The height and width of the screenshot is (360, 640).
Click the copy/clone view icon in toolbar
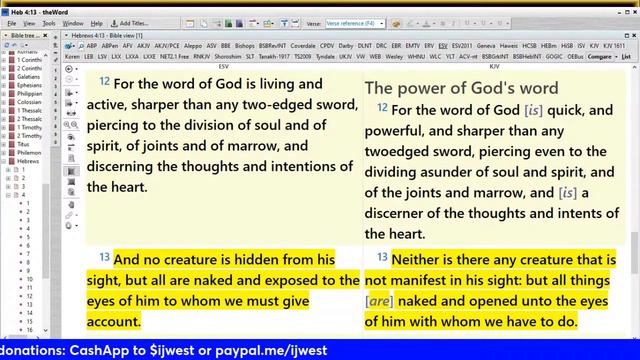pos(204,24)
